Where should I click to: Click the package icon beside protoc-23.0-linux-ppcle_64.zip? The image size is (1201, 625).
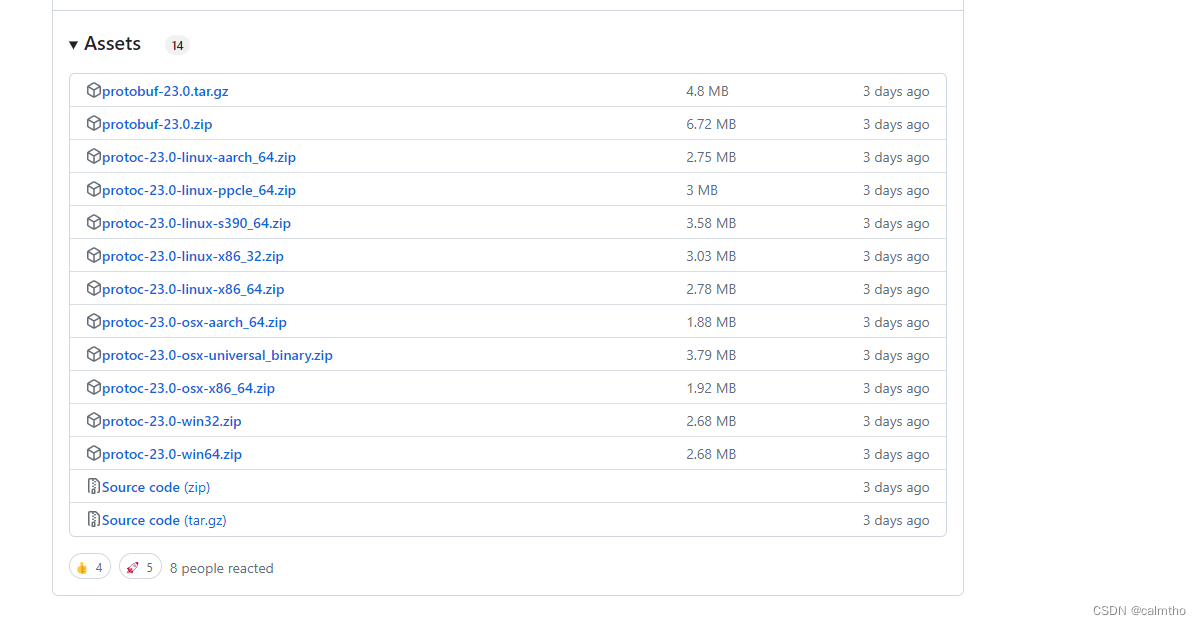click(94, 189)
